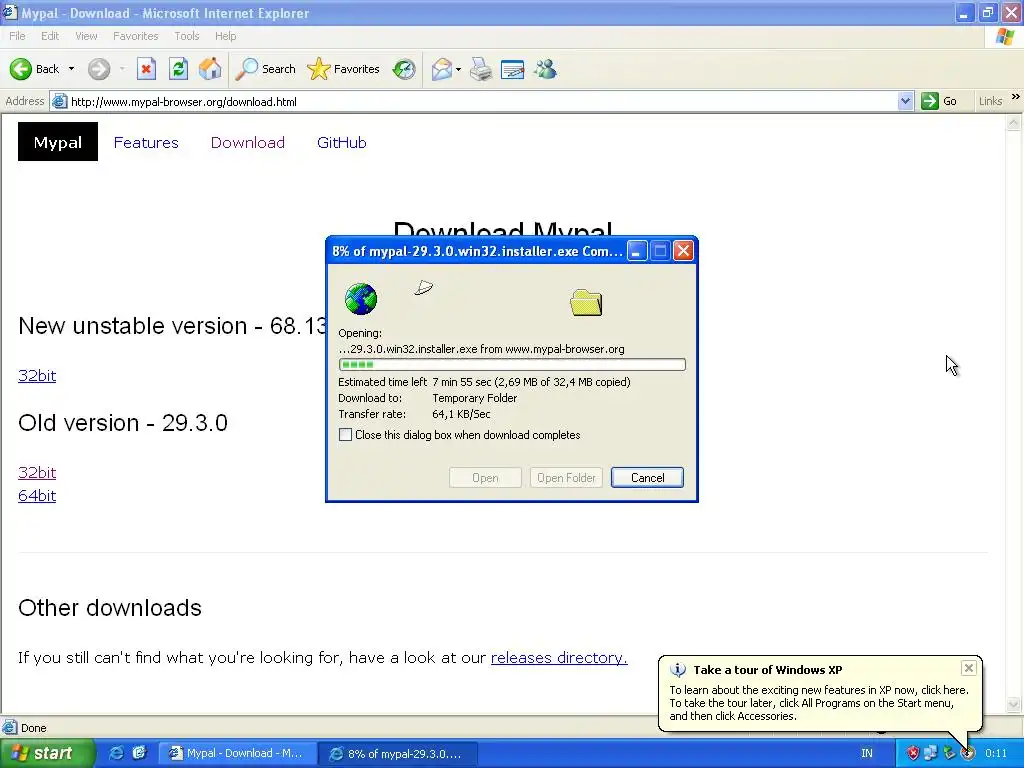
Task: Expand the address bar dropdown arrow
Action: pyautogui.click(x=905, y=101)
